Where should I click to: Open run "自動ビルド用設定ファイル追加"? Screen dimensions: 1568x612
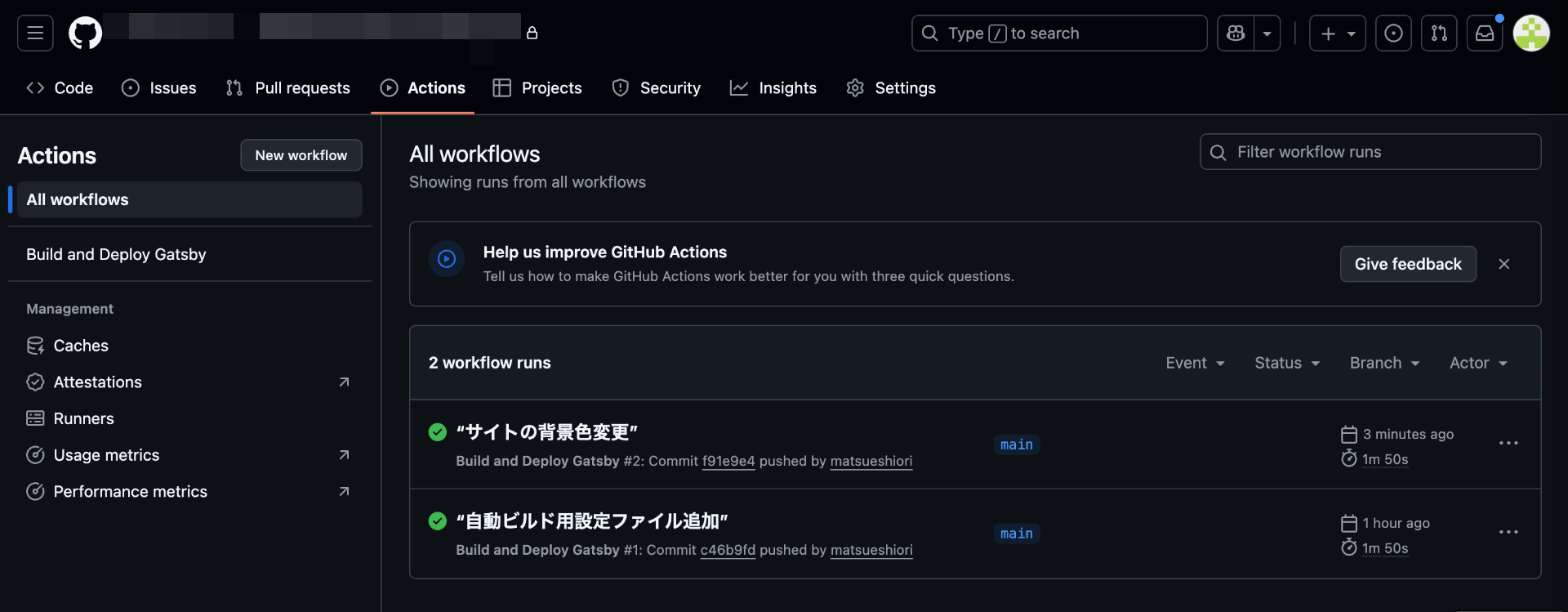(x=592, y=520)
